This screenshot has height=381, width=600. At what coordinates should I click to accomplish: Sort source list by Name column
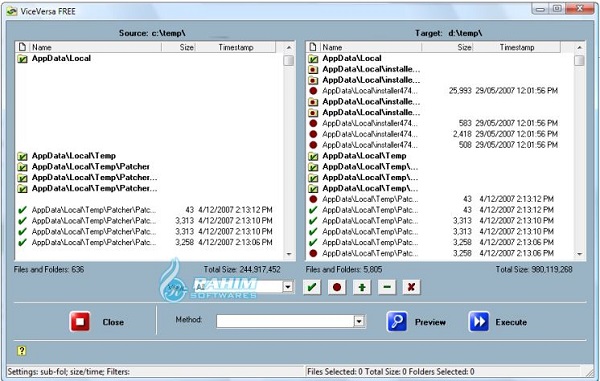95,47
